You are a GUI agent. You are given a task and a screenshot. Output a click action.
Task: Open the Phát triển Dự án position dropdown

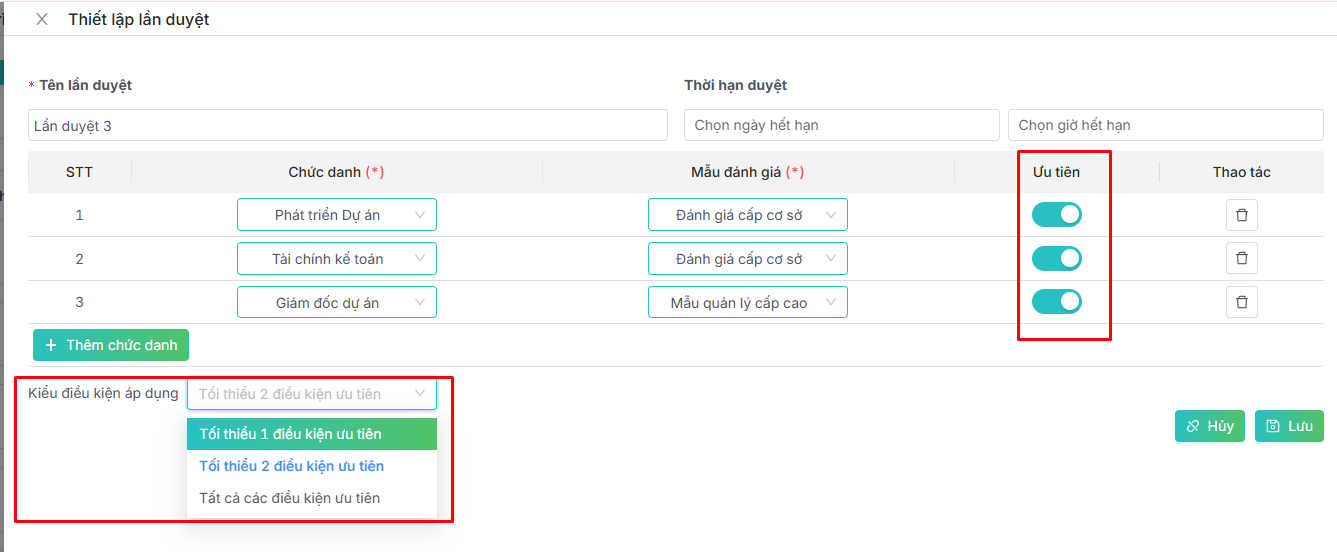[336, 215]
